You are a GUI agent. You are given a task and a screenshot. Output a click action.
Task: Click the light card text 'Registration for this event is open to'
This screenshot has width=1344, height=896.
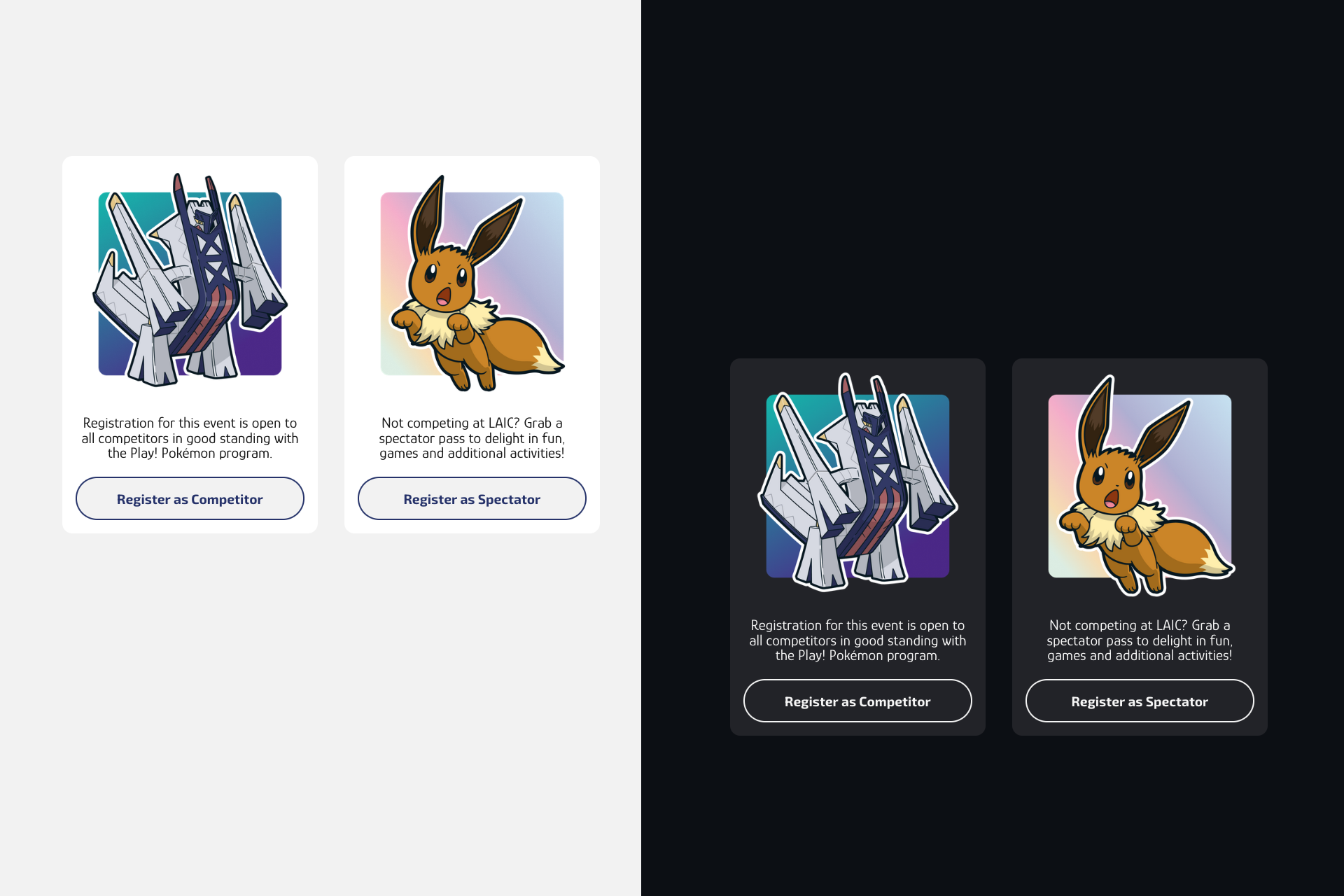190,423
